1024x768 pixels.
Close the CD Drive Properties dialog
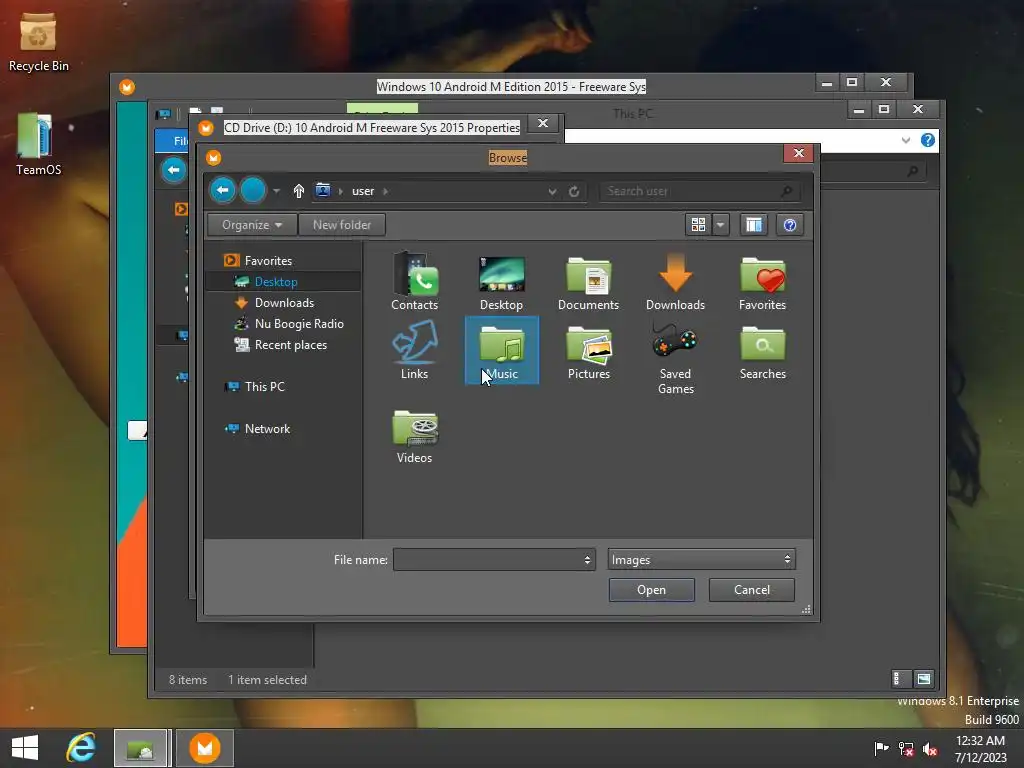543,123
